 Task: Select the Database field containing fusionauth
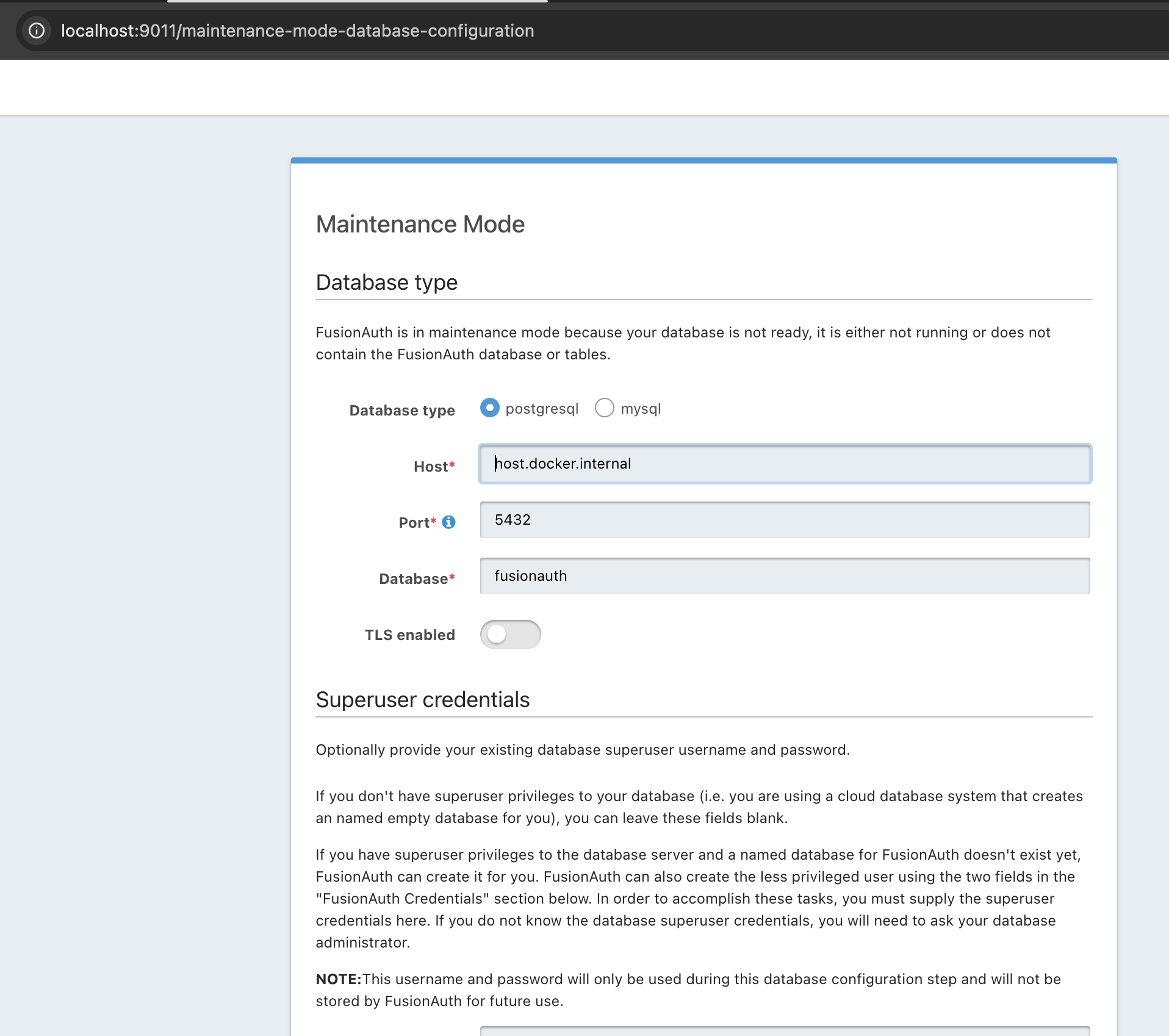(x=783, y=576)
